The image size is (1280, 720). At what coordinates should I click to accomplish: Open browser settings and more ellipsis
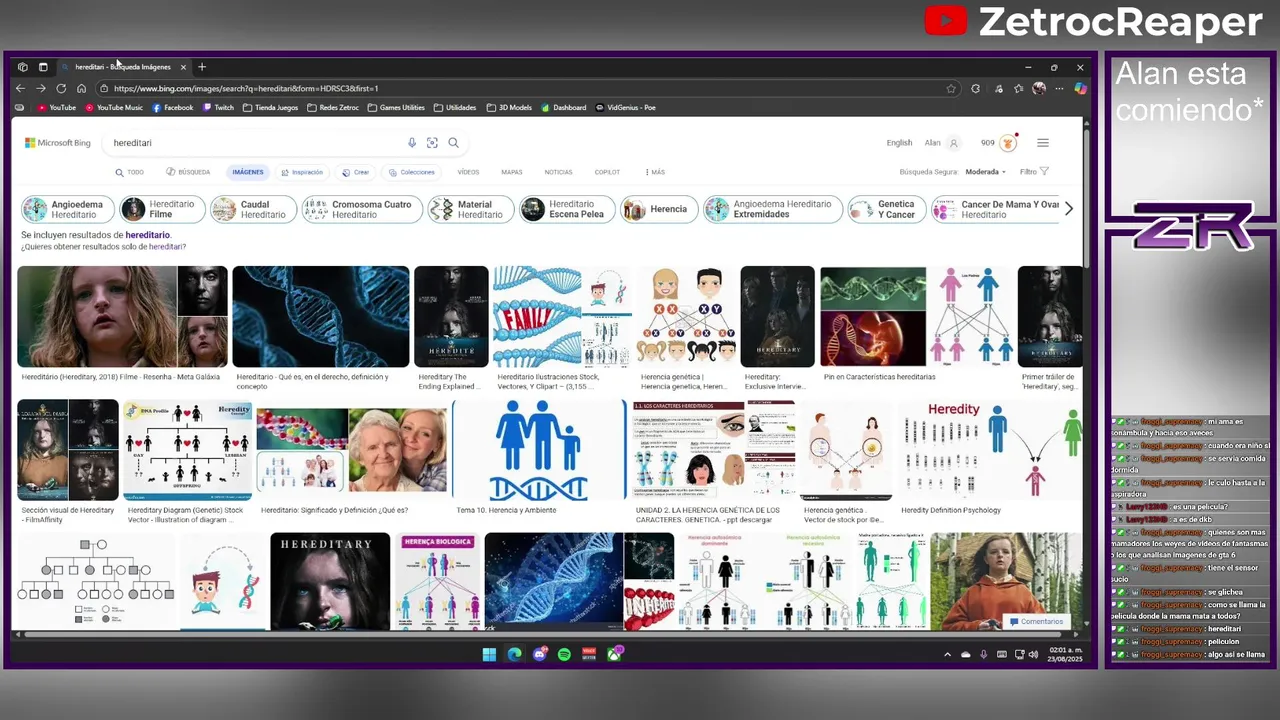pyautogui.click(x=1059, y=88)
